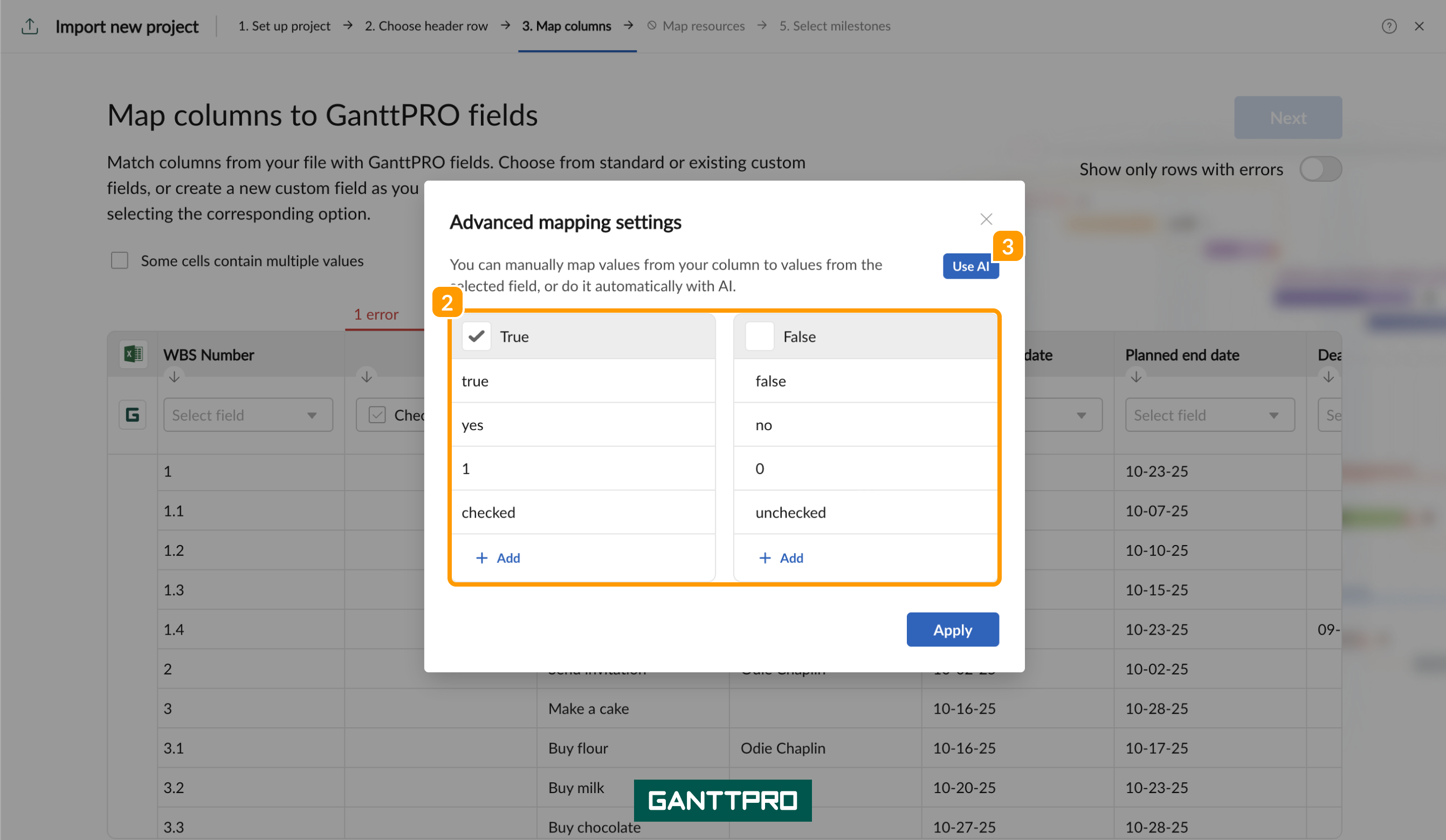Toggle the True checkbox in mapping header
Screen dimensions: 1446x840
click(x=476, y=336)
